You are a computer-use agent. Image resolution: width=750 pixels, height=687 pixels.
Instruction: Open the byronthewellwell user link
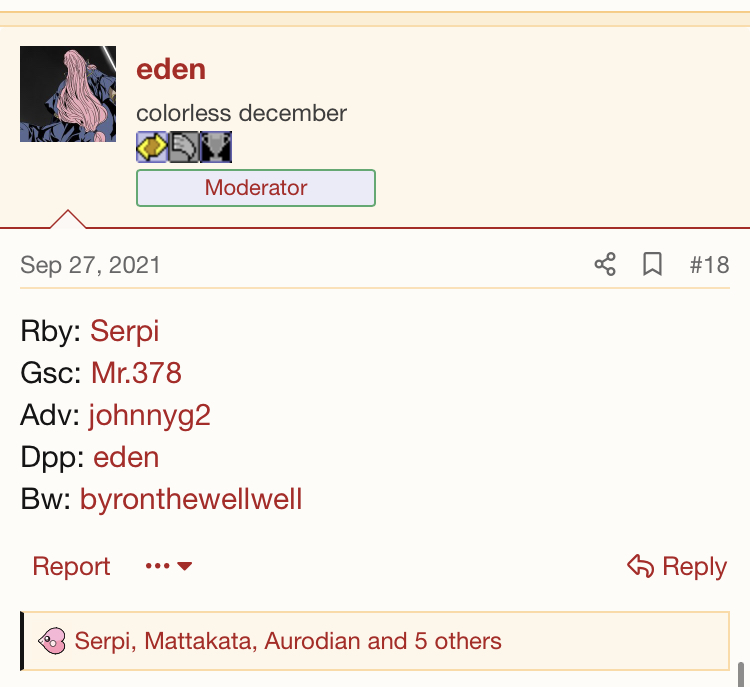(191, 499)
